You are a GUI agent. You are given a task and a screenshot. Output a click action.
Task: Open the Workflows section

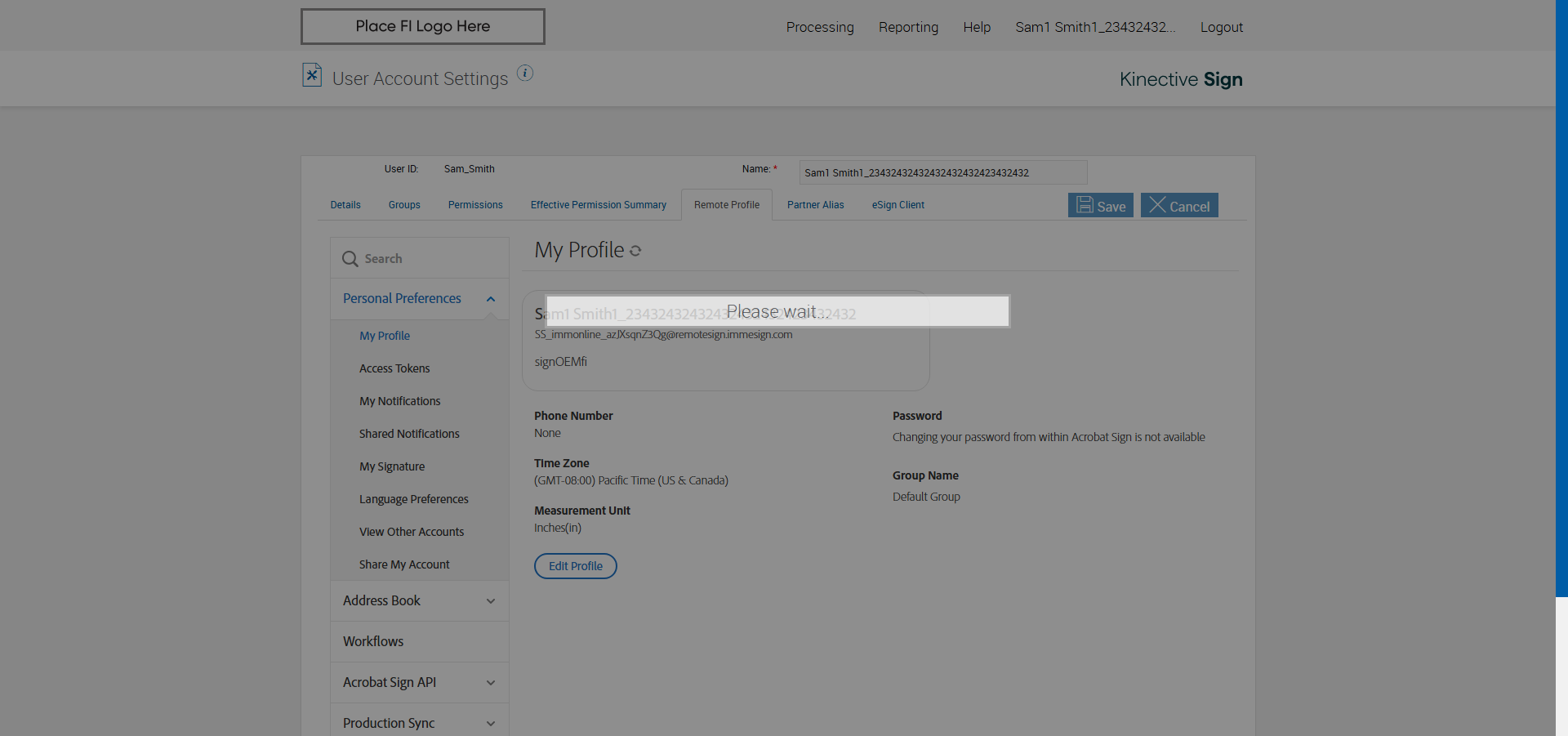420,641
